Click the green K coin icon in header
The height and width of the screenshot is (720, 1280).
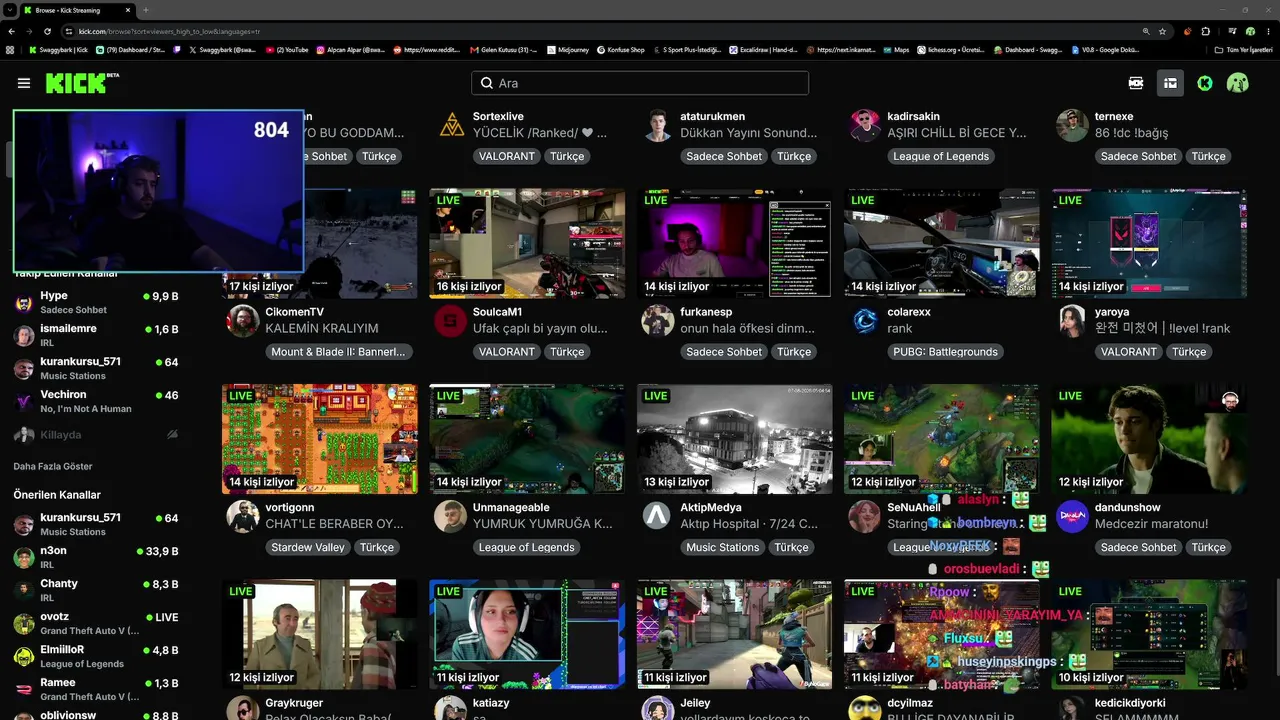[x=1205, y=83]
